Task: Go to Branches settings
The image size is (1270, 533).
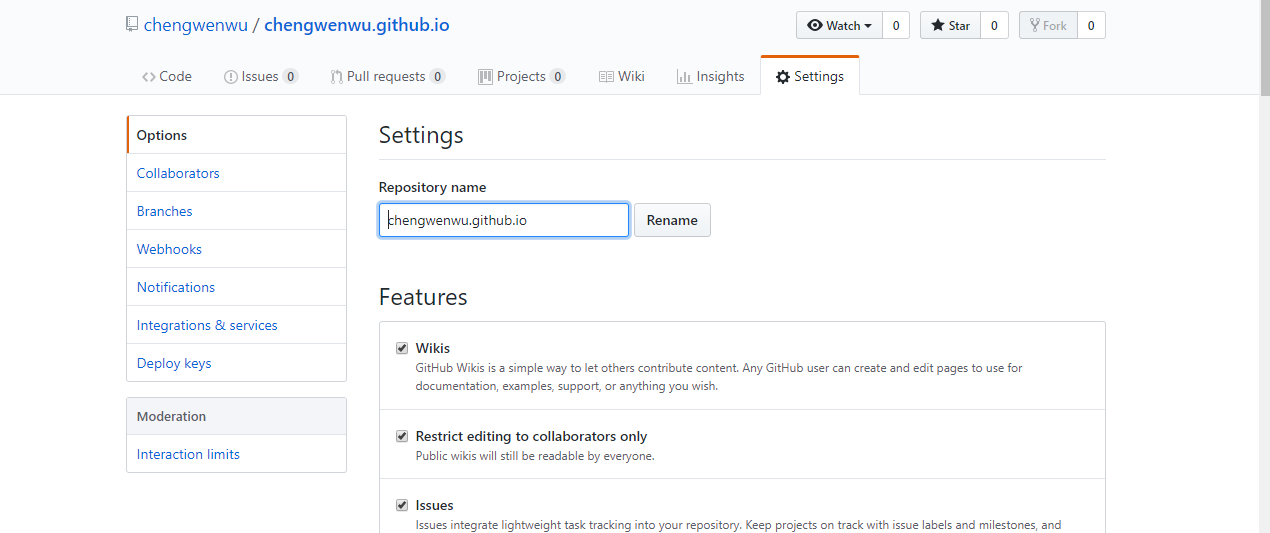Action: pyautogui.click(x=237, y=211)
